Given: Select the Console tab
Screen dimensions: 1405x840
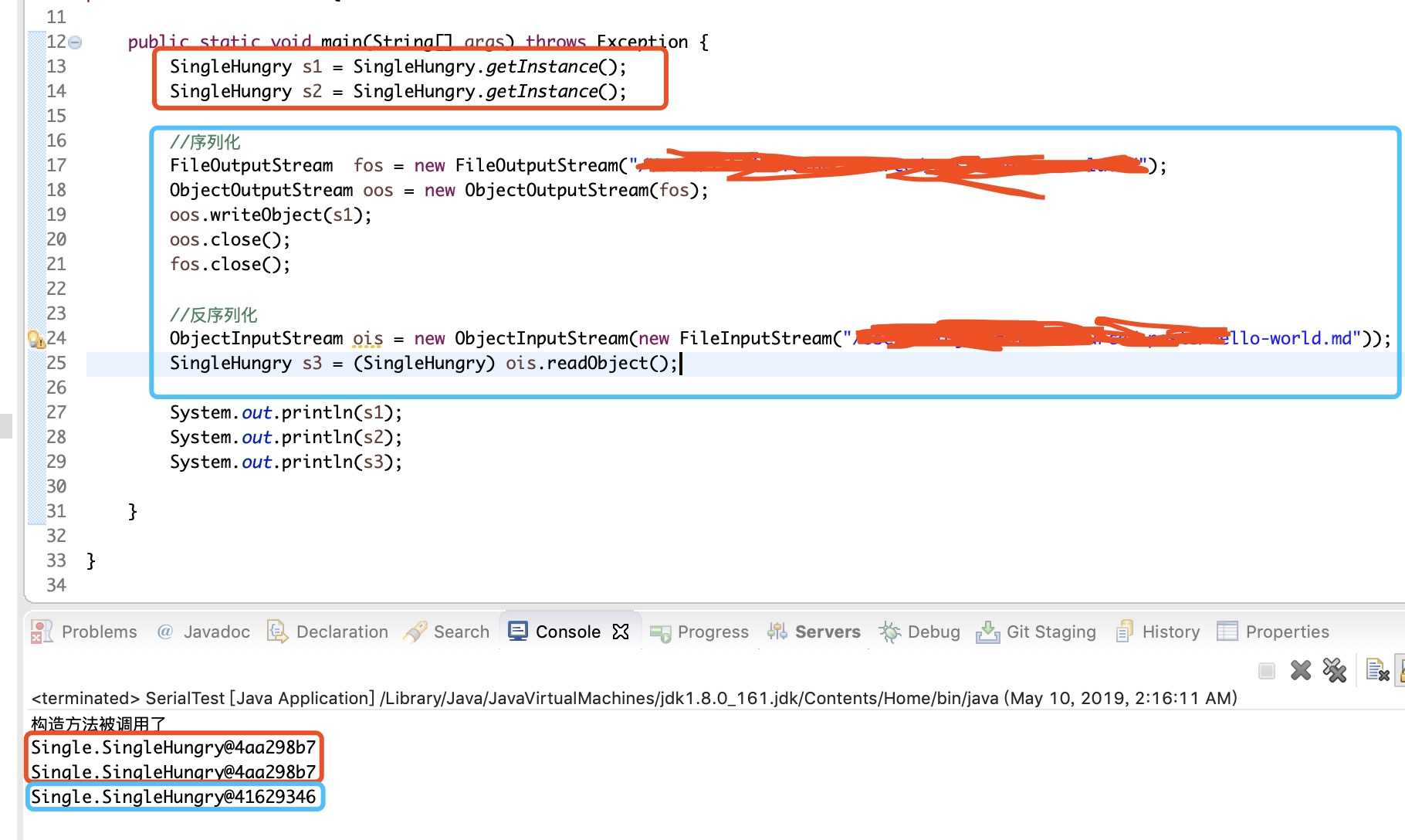Looking at the screenshot, I should pyautogui.click(x=568, y=632).
